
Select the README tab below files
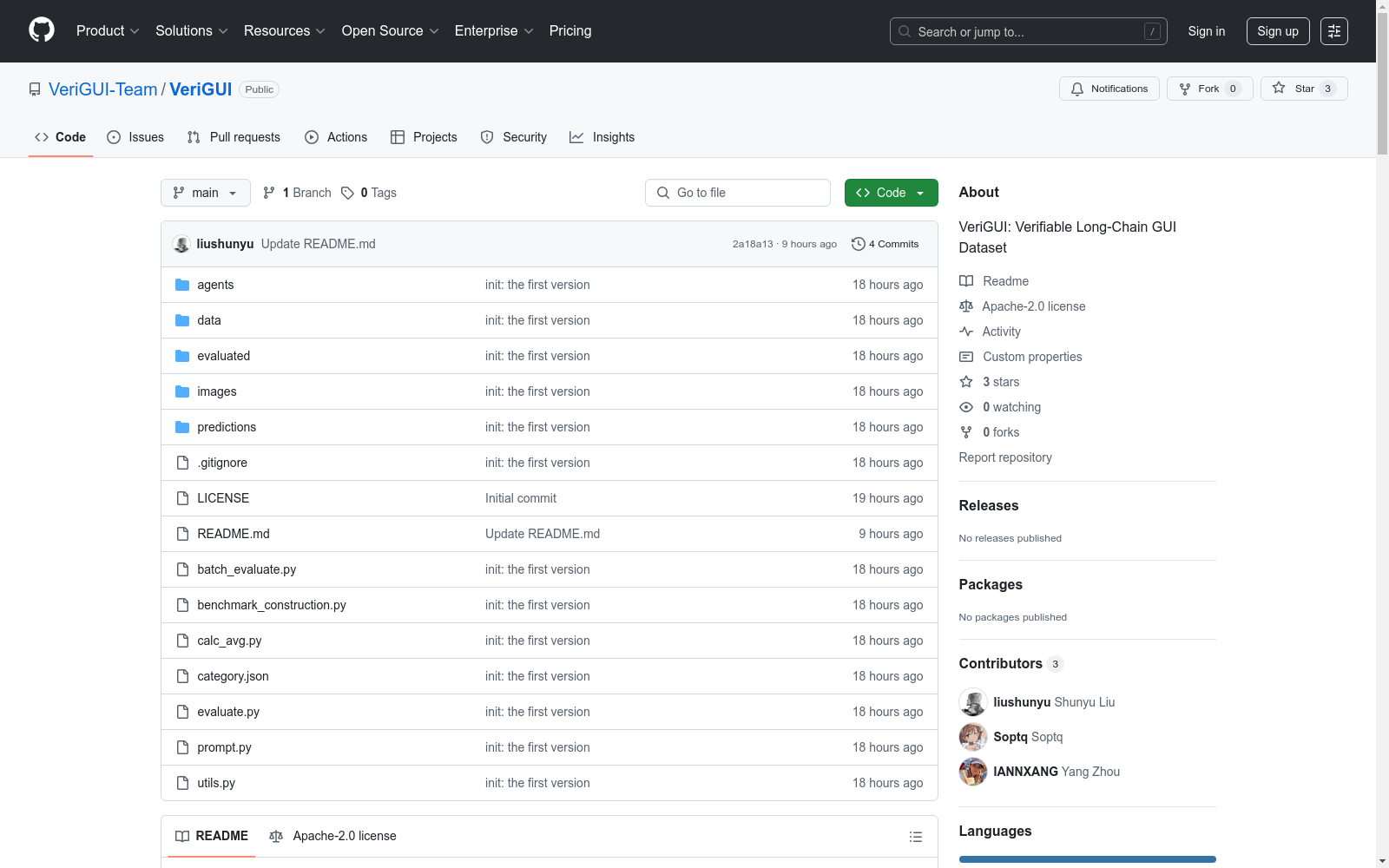coord(212,836)
